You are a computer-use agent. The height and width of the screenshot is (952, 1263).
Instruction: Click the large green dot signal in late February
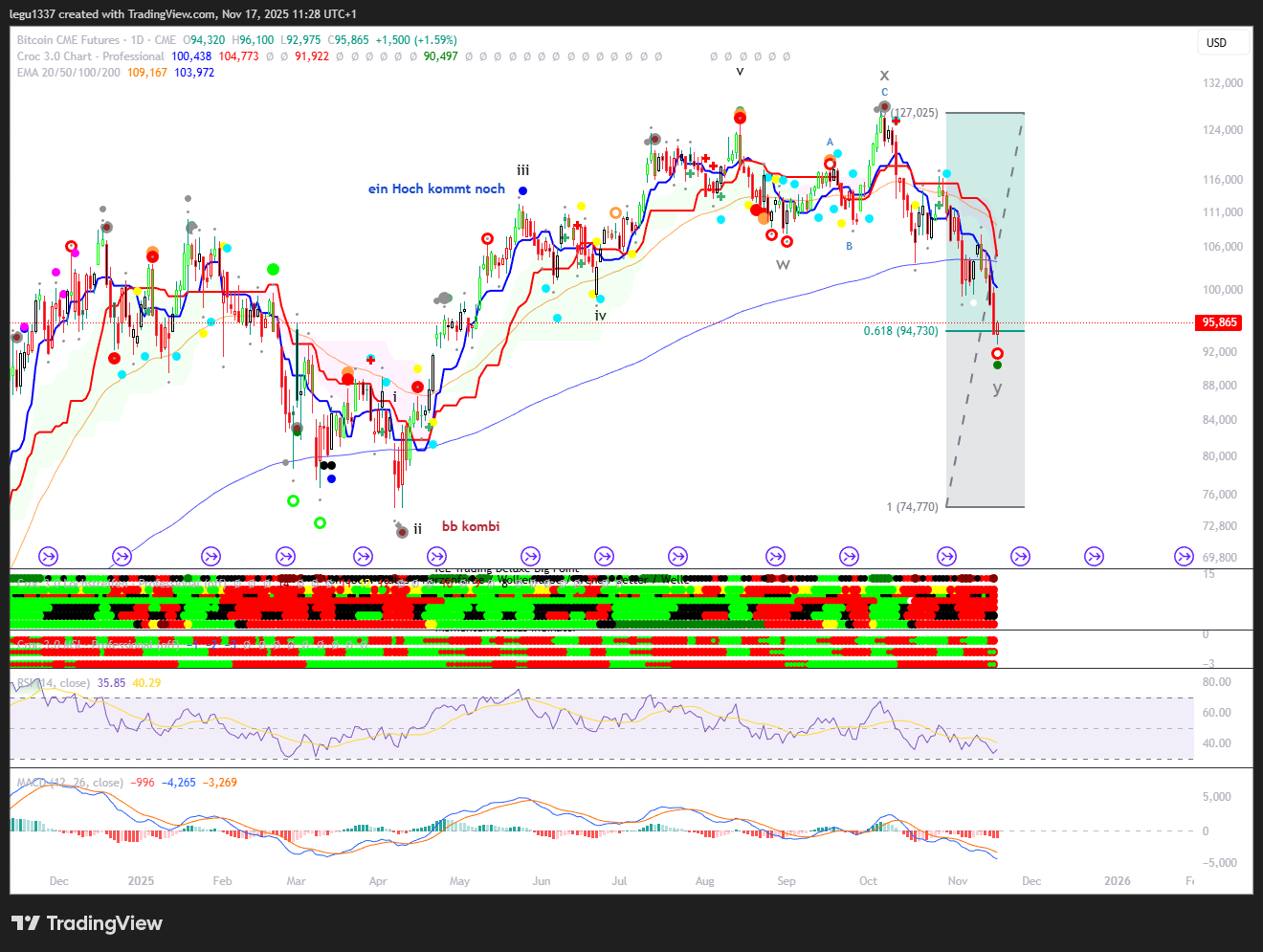pyautogui.click(x=273, y=270)
